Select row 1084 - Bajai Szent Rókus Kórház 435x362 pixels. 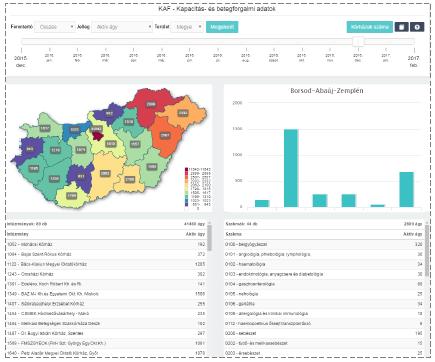(106, 254)
